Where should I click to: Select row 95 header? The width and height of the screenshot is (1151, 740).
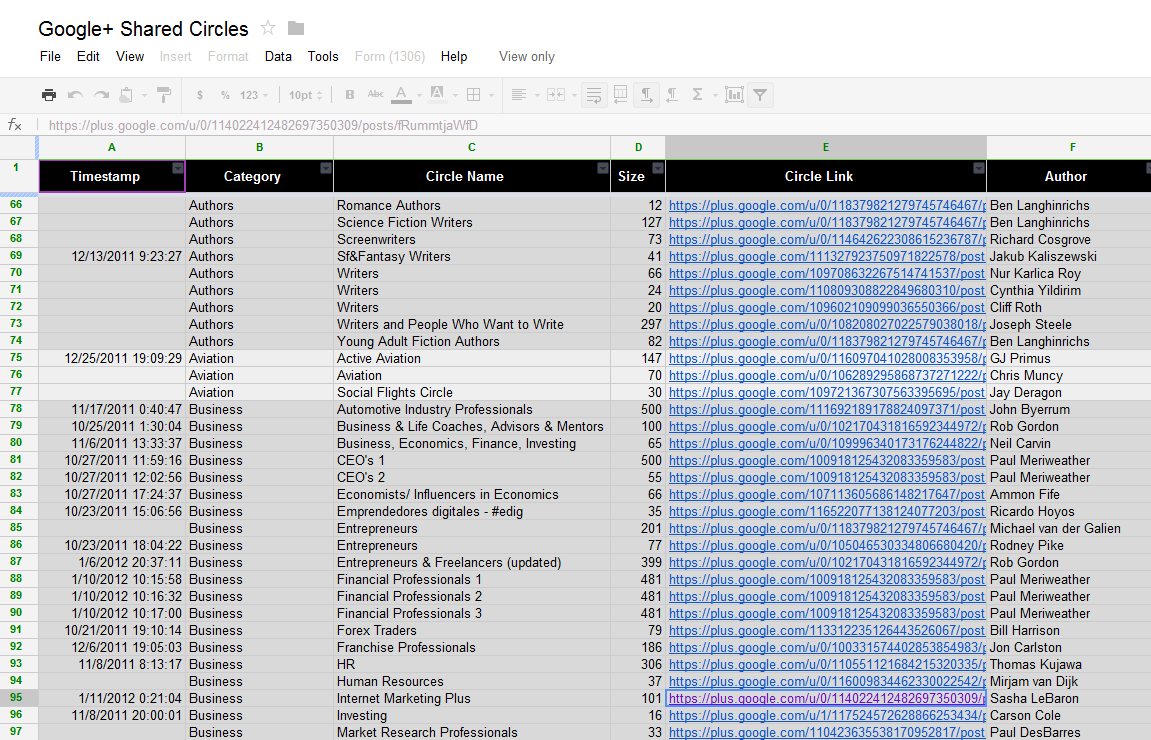(16, 697)
